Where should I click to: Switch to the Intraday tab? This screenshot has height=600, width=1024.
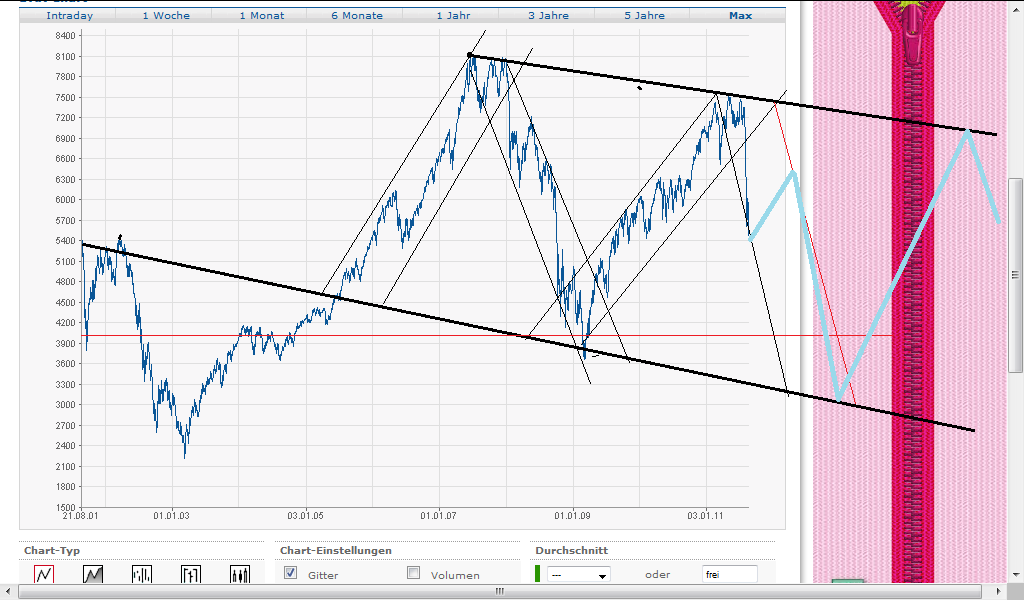click(x=69, y=16)
